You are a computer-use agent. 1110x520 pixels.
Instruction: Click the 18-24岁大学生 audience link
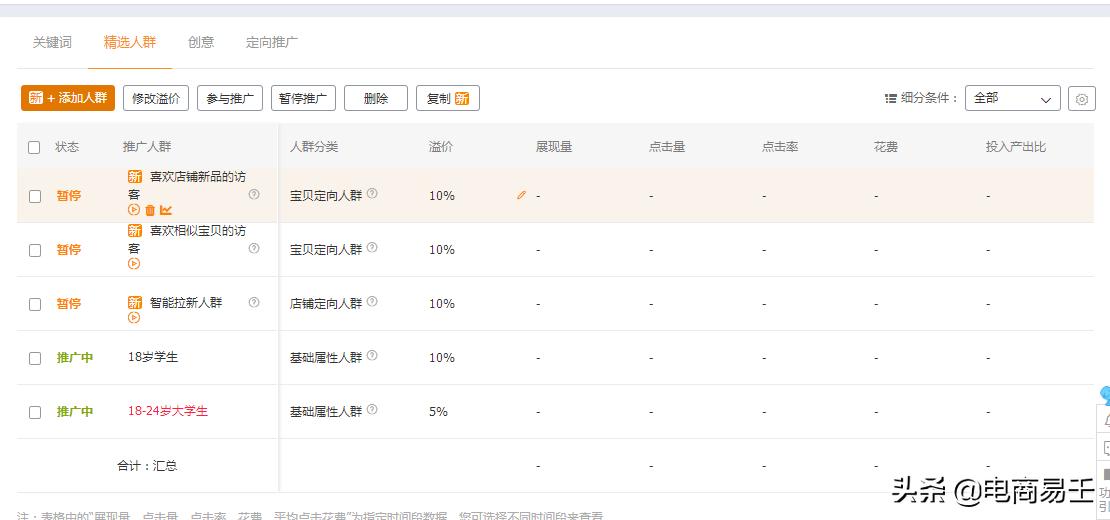point(168,411)
